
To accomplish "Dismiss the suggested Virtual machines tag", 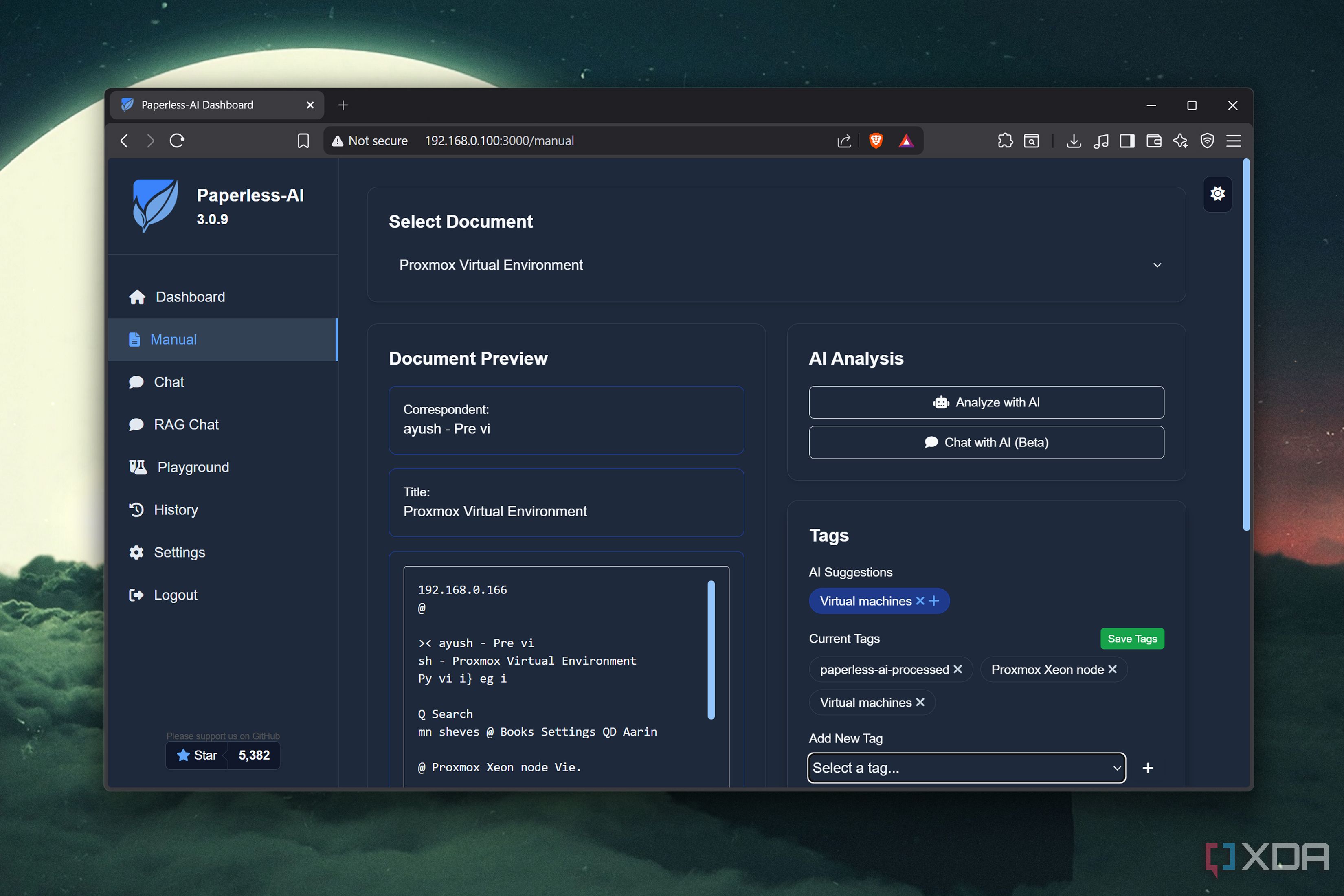I will pos(920,601).
